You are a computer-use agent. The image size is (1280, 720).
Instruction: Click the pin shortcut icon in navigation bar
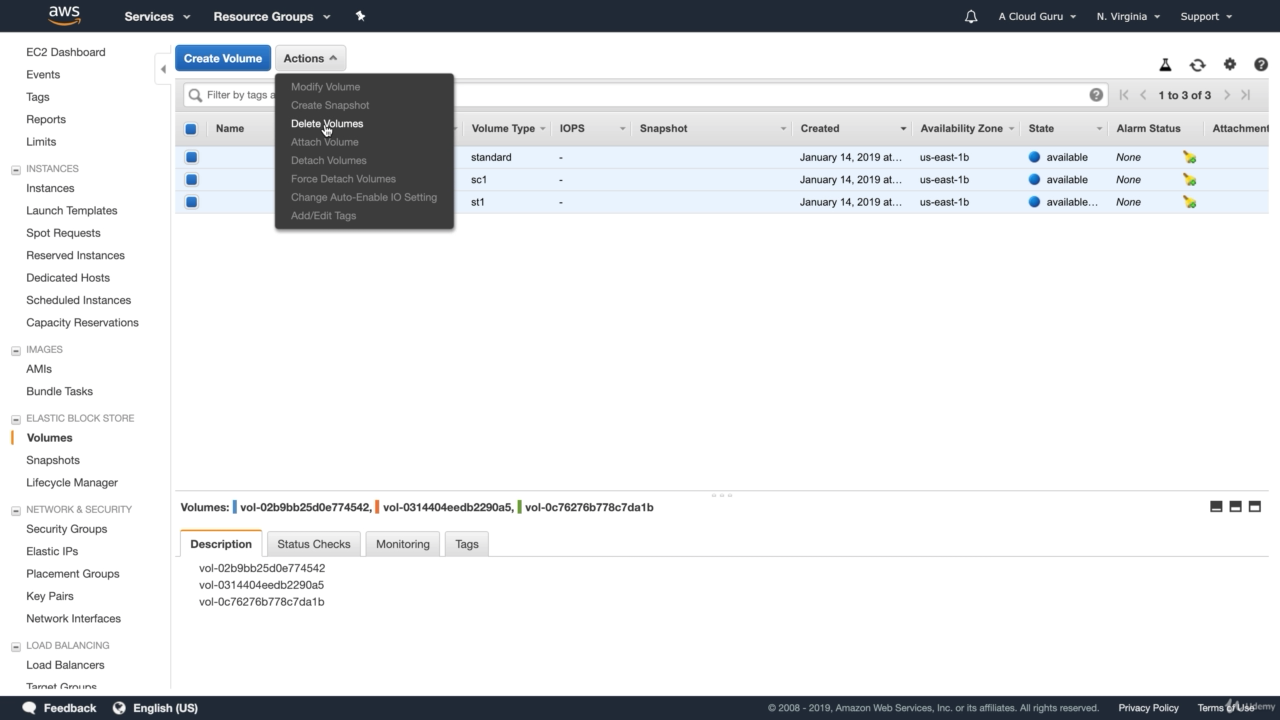pos(360,16)
